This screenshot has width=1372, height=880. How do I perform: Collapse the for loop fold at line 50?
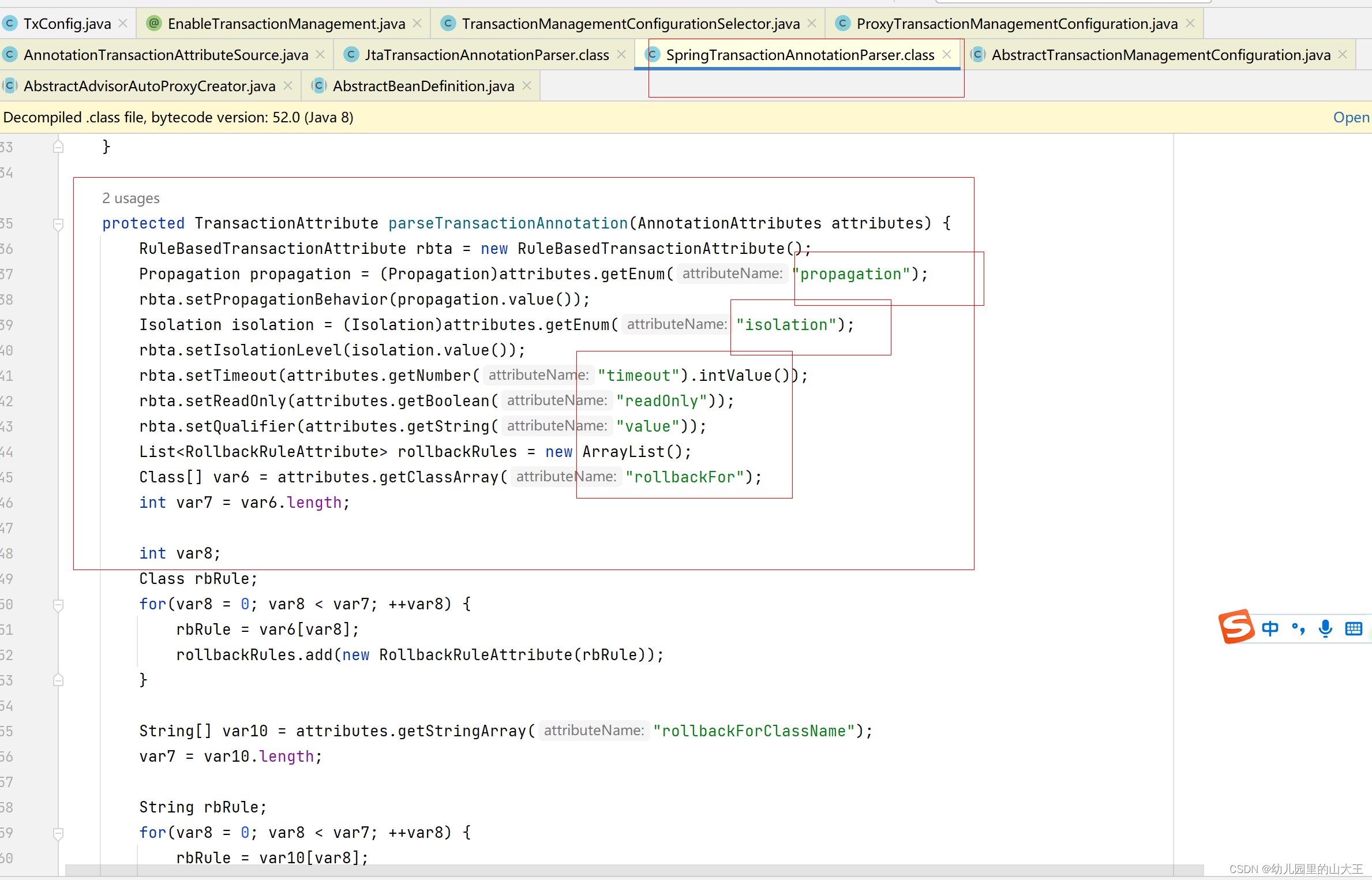pyautogui.click(x=58, y=605)
